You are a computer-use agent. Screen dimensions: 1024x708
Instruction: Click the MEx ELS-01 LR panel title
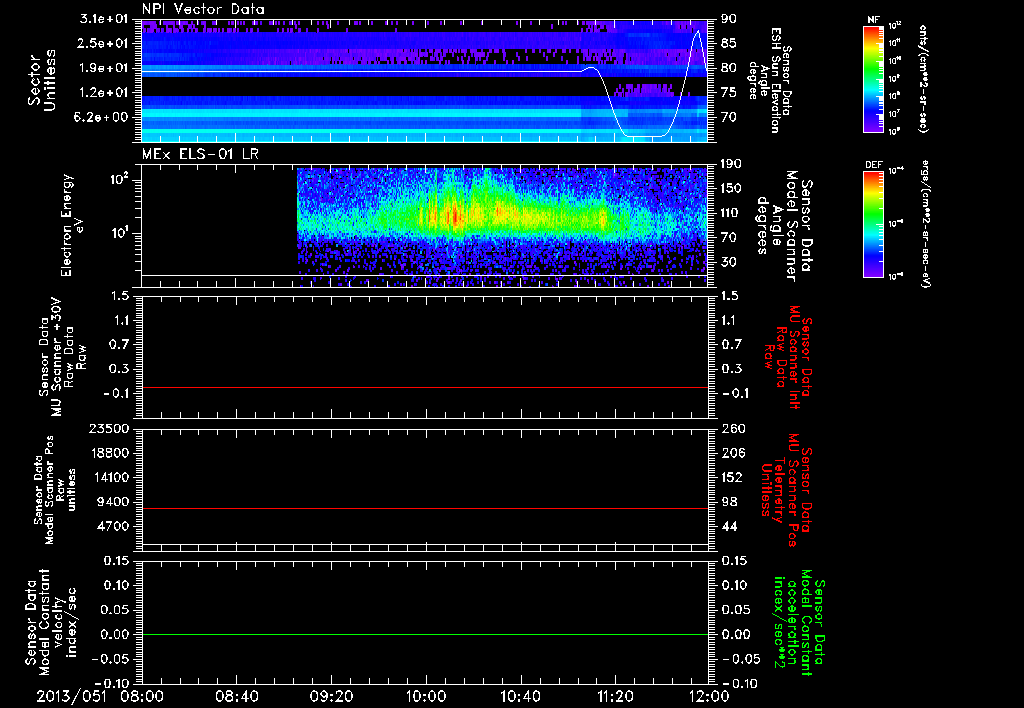[x=200, y=154]
